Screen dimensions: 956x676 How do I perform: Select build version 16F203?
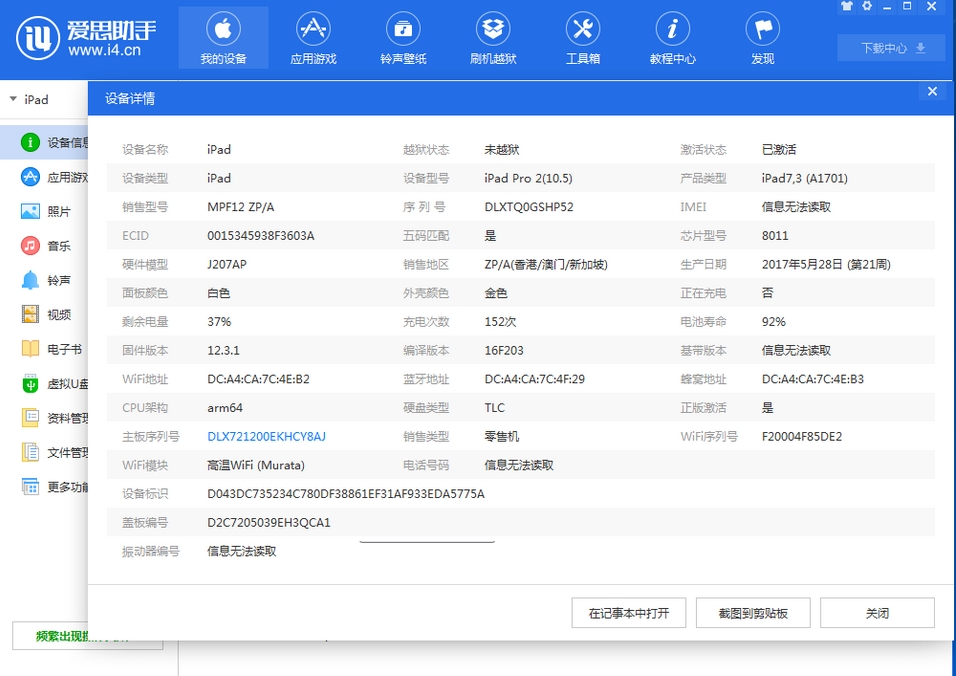click(x=504, y=350)
